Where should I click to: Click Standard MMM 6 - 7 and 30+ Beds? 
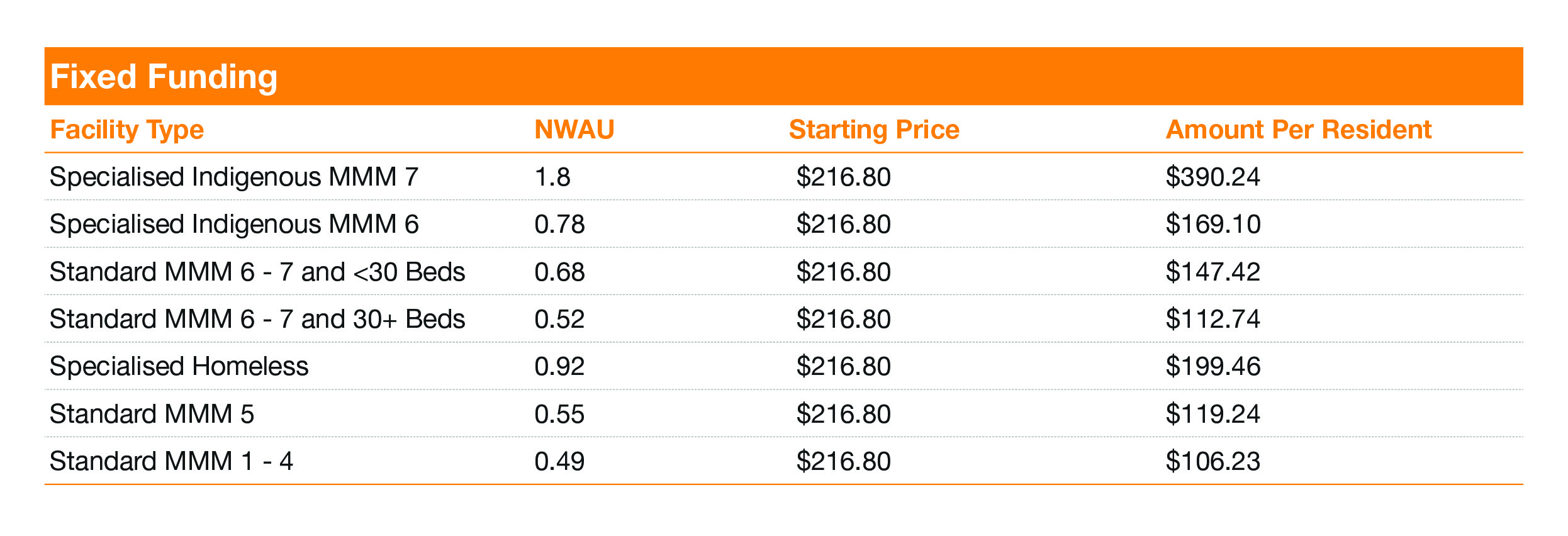[257, 319]
